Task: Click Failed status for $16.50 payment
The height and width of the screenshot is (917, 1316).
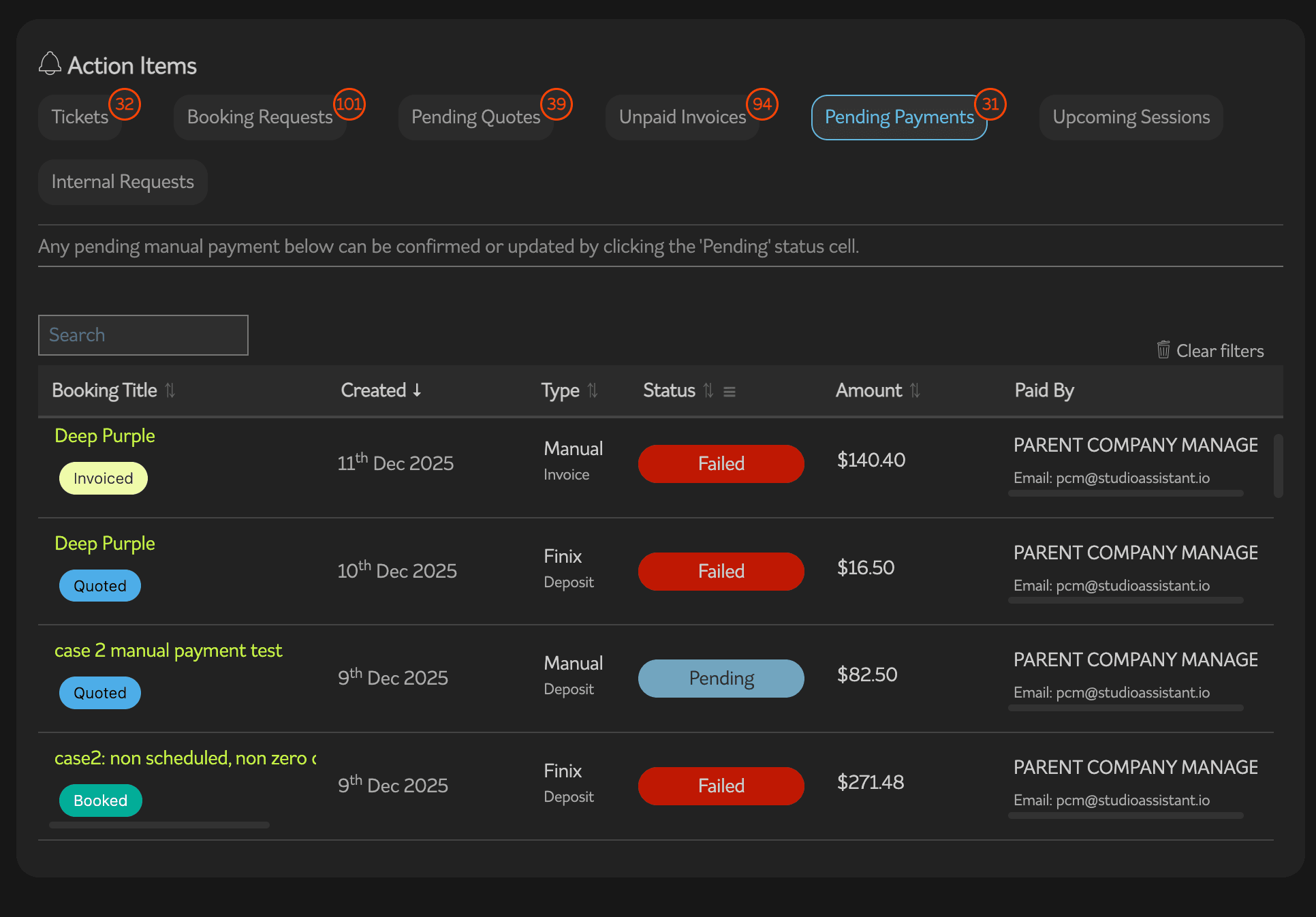Action: 721,572
